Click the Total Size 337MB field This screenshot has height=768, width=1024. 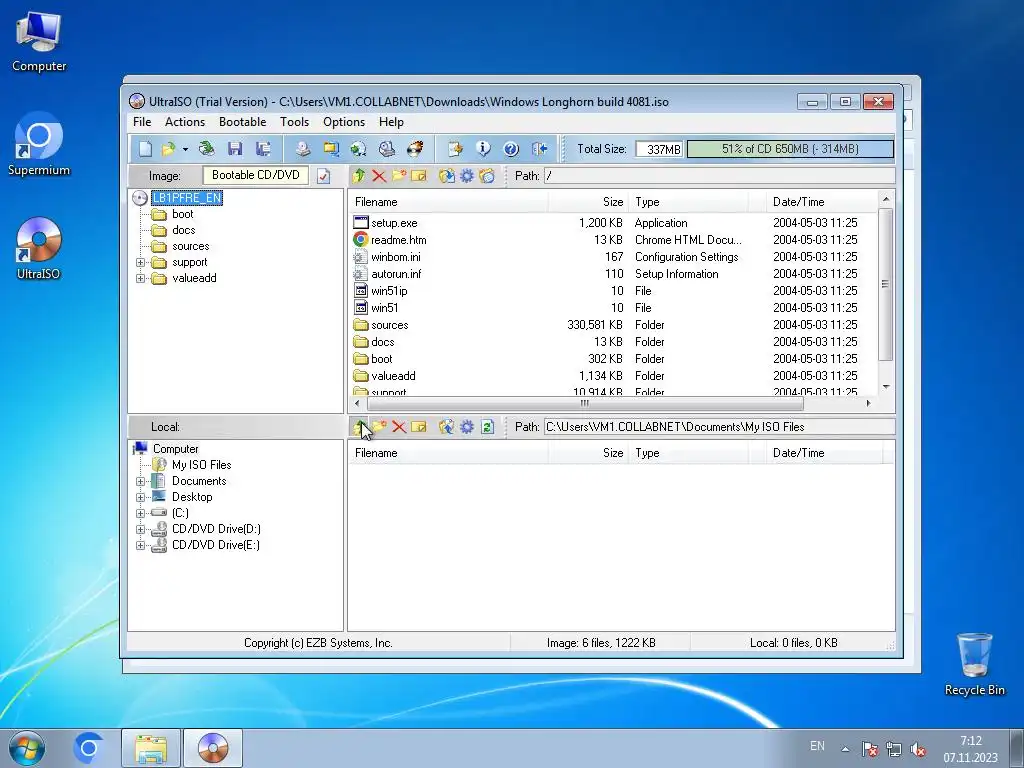659,150
